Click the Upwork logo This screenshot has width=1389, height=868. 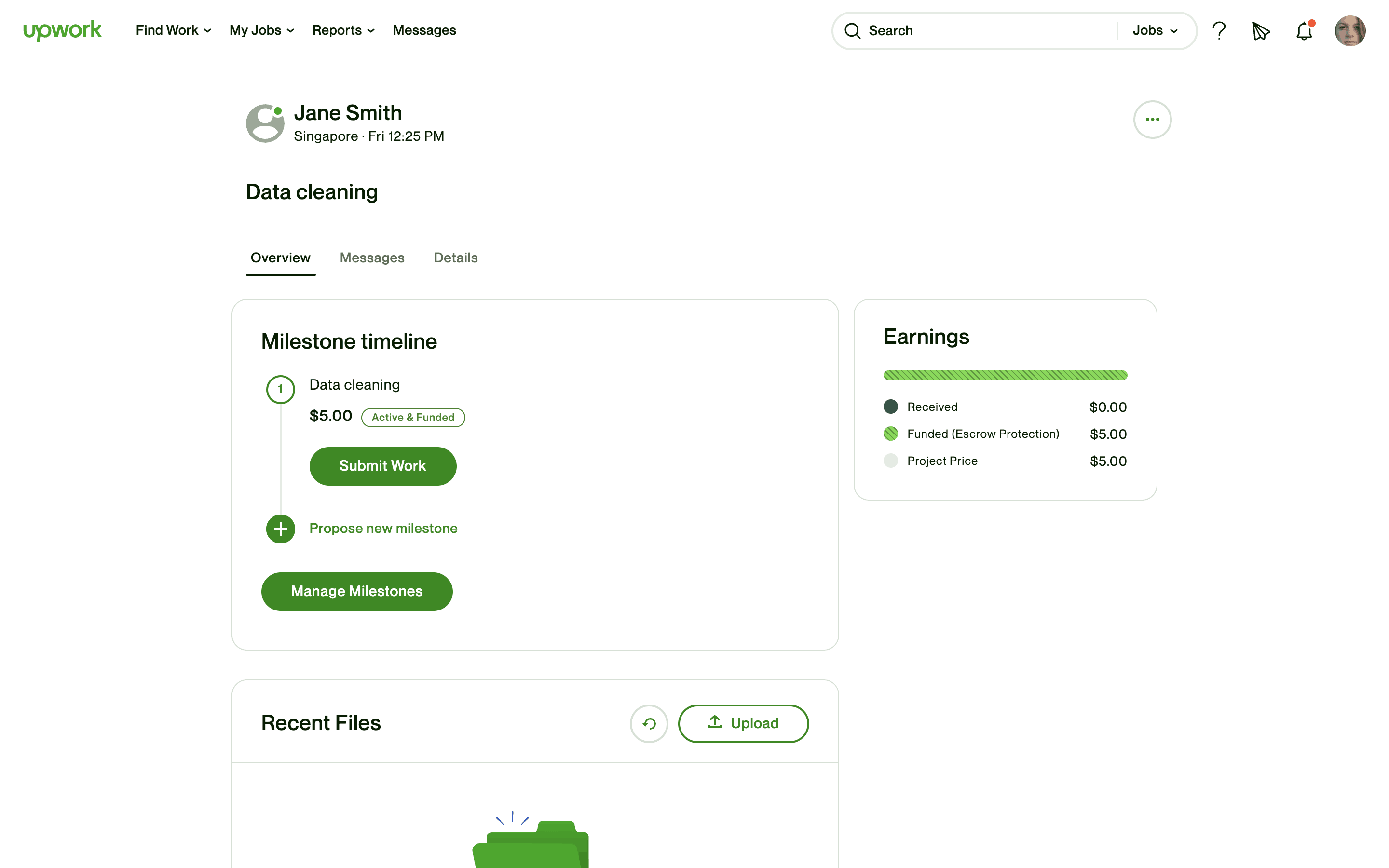[x=62, y=30]
